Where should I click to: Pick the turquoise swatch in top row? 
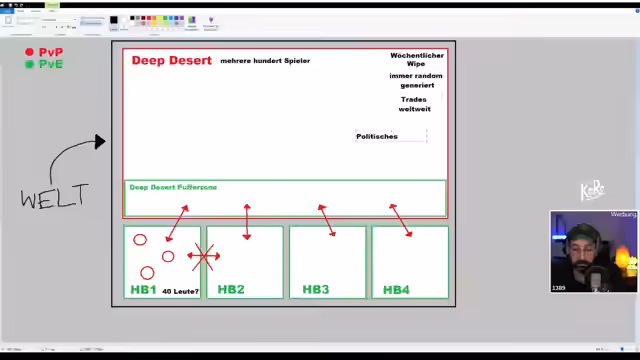point(171,18)
